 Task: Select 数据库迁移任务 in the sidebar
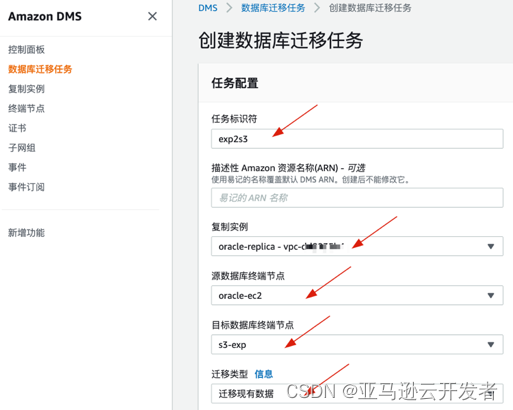click(x=40, y=69)
